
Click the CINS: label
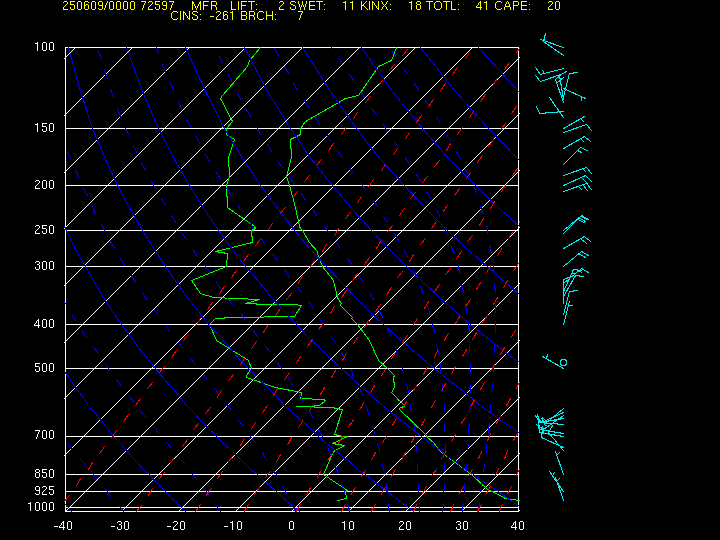coord(186,16)
